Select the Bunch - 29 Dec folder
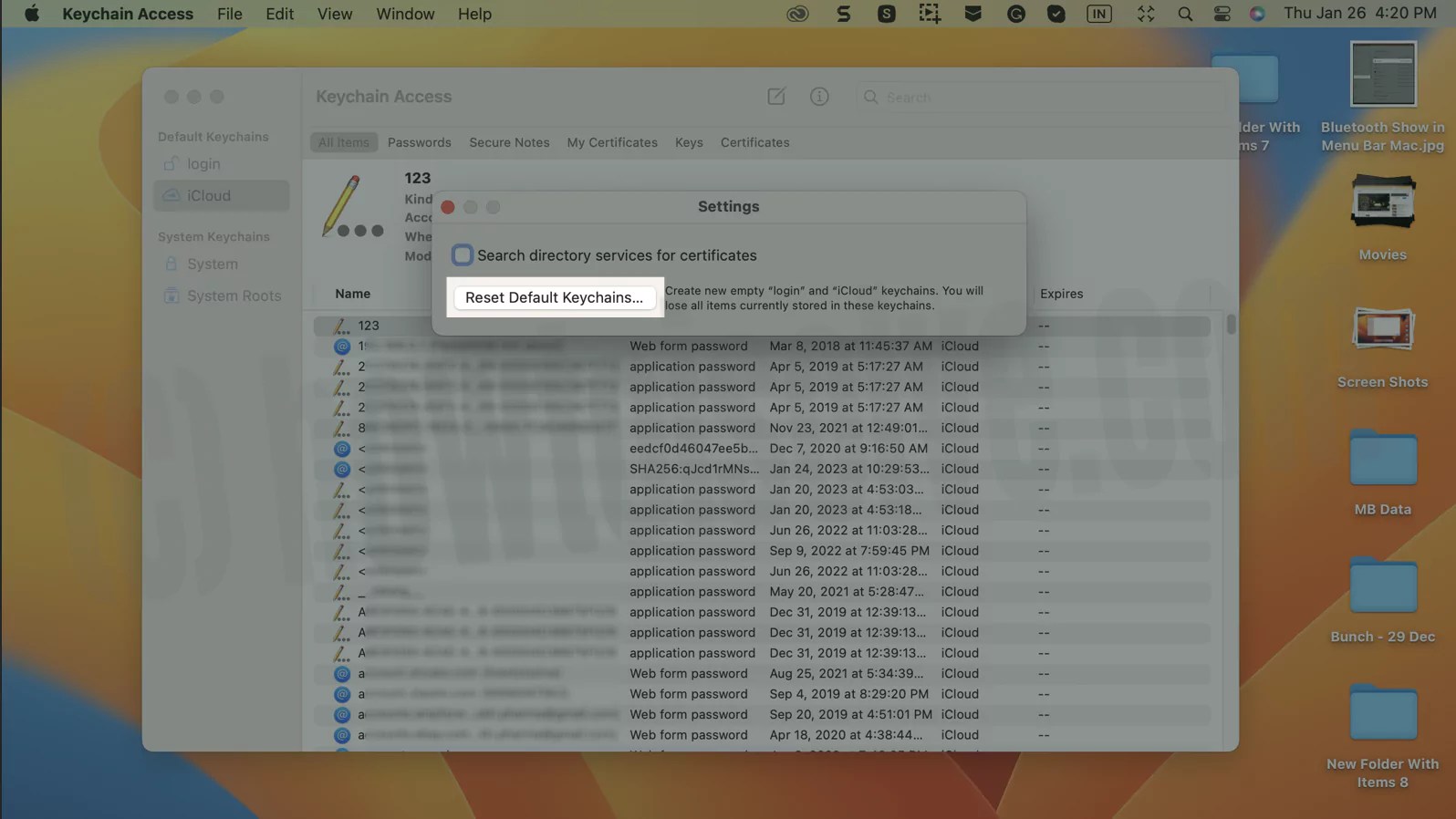This screenshot has height=819, width=1456. click(x=1382, y=599)
